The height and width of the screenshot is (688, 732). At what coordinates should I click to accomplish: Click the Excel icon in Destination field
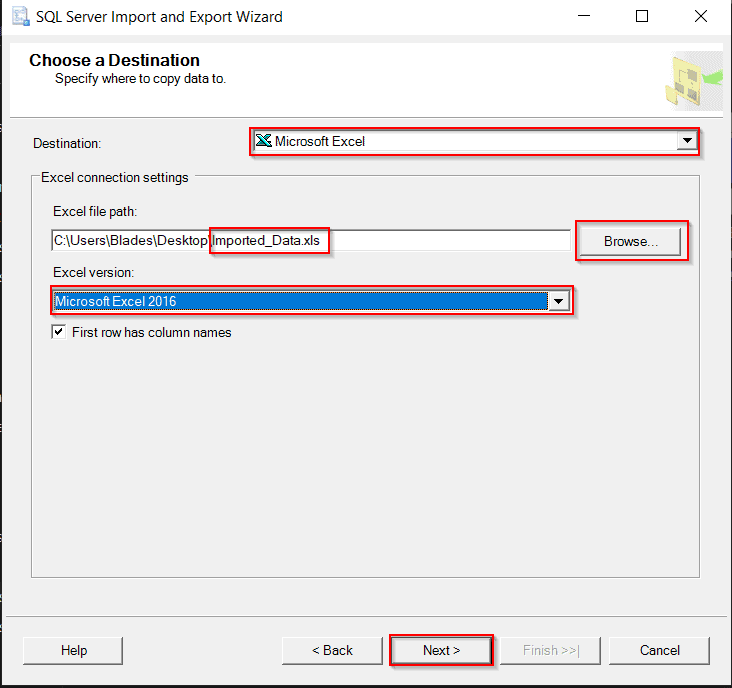click(x=264, y=140)
